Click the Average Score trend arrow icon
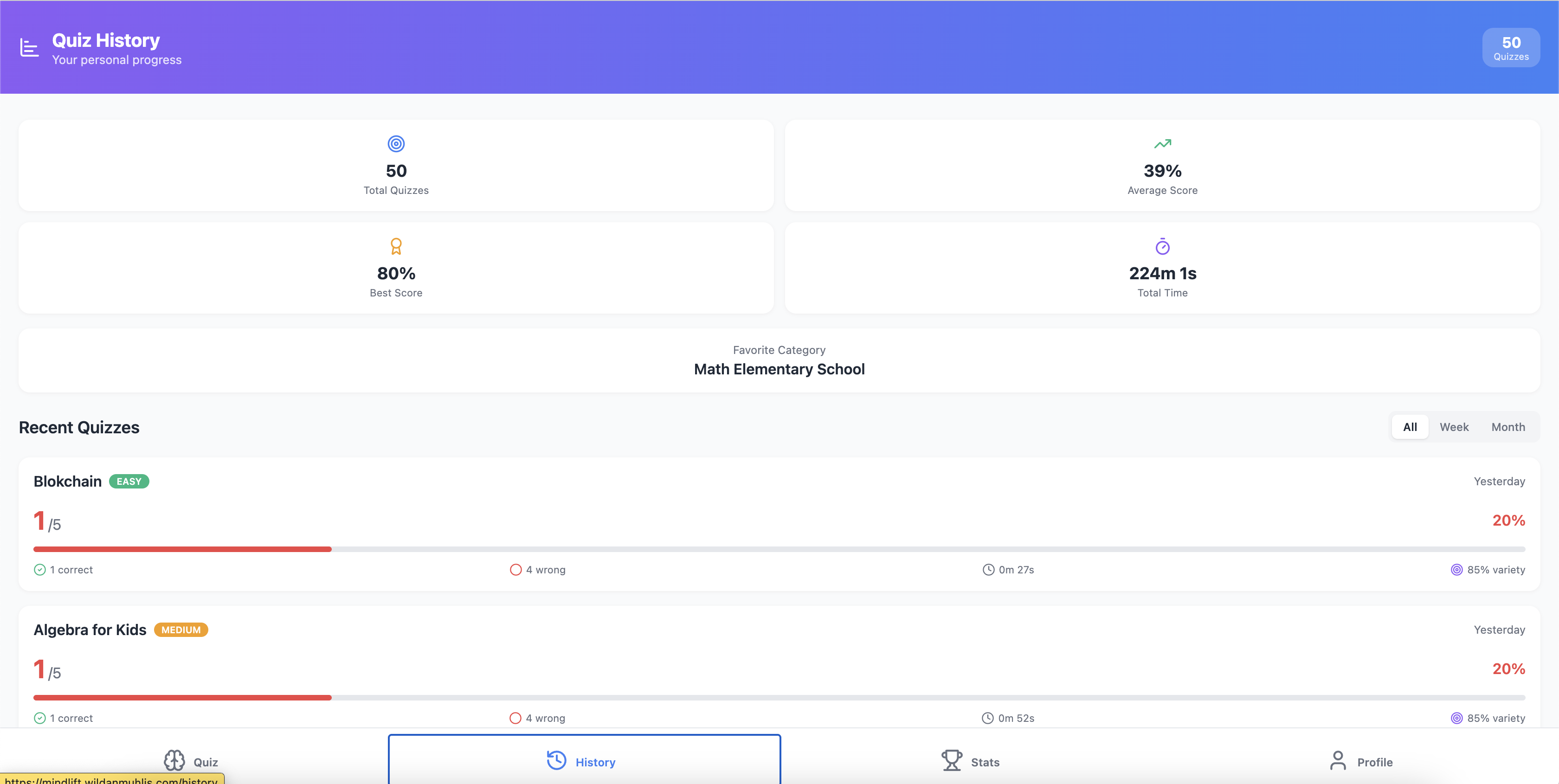The height and width of the screenshot is (784, 1559). [x=1162, y=144]
